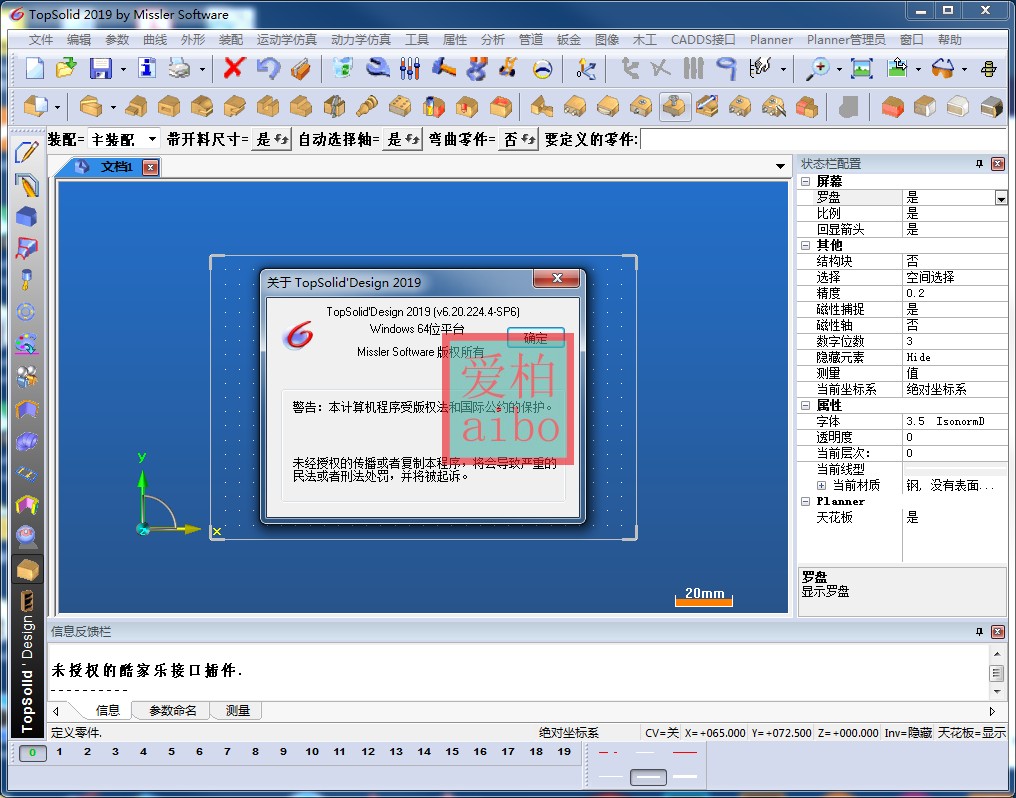Select the color palette icon in the left sidebar
Screen dimensions: 1016x798
27,343
